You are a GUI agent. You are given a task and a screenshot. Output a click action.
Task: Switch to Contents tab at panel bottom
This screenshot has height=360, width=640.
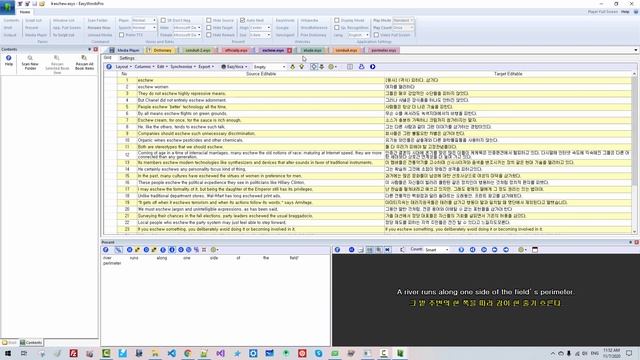tap(31, 342)
